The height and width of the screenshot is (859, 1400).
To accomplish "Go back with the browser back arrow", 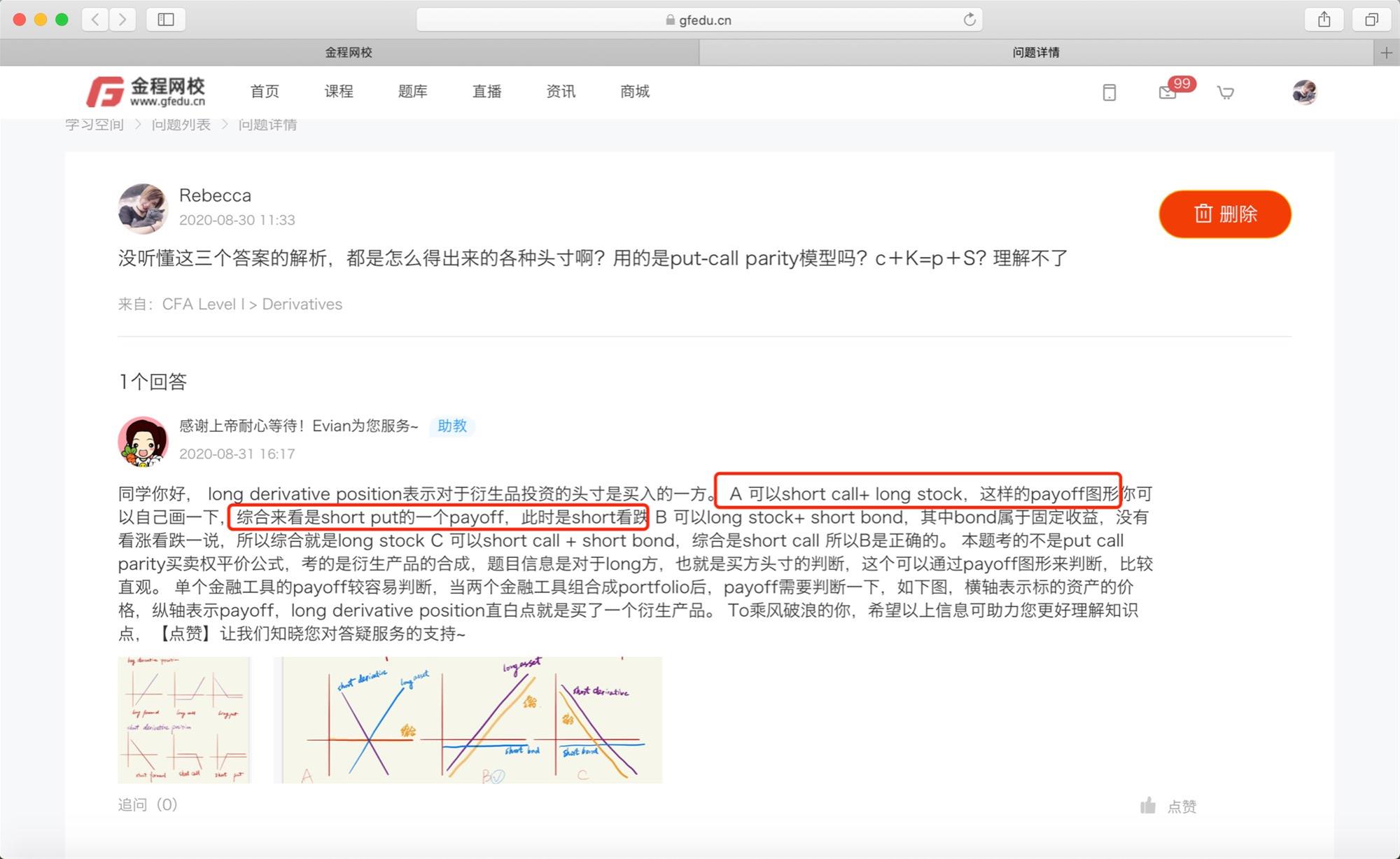I will tap(95, 20).
